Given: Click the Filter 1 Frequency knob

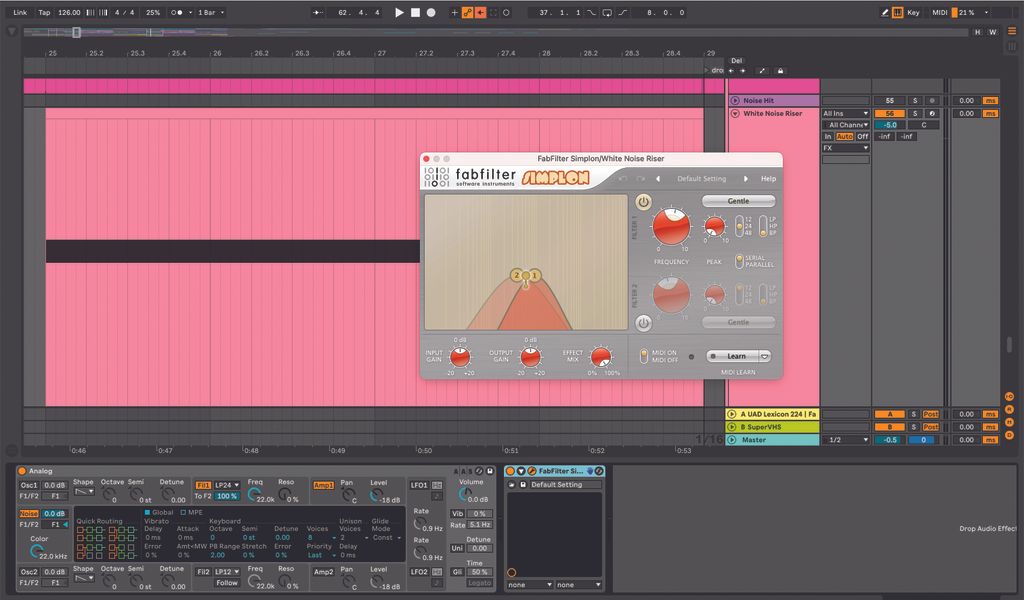Looking at the screenshot, I should [671, 227].
